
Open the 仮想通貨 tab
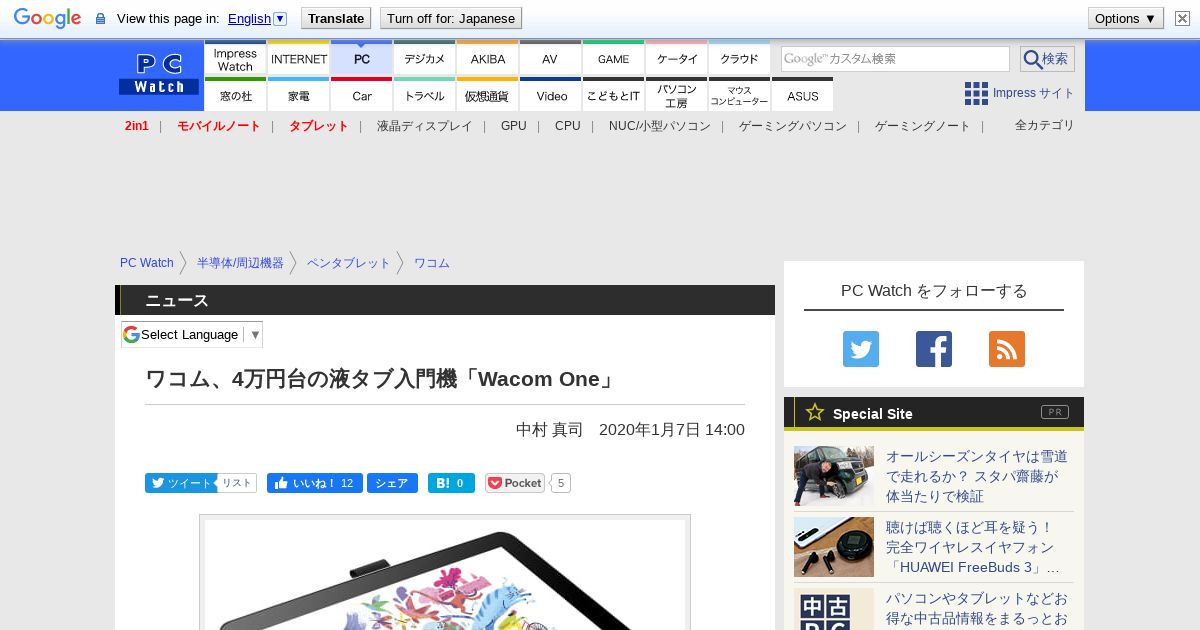488,95
